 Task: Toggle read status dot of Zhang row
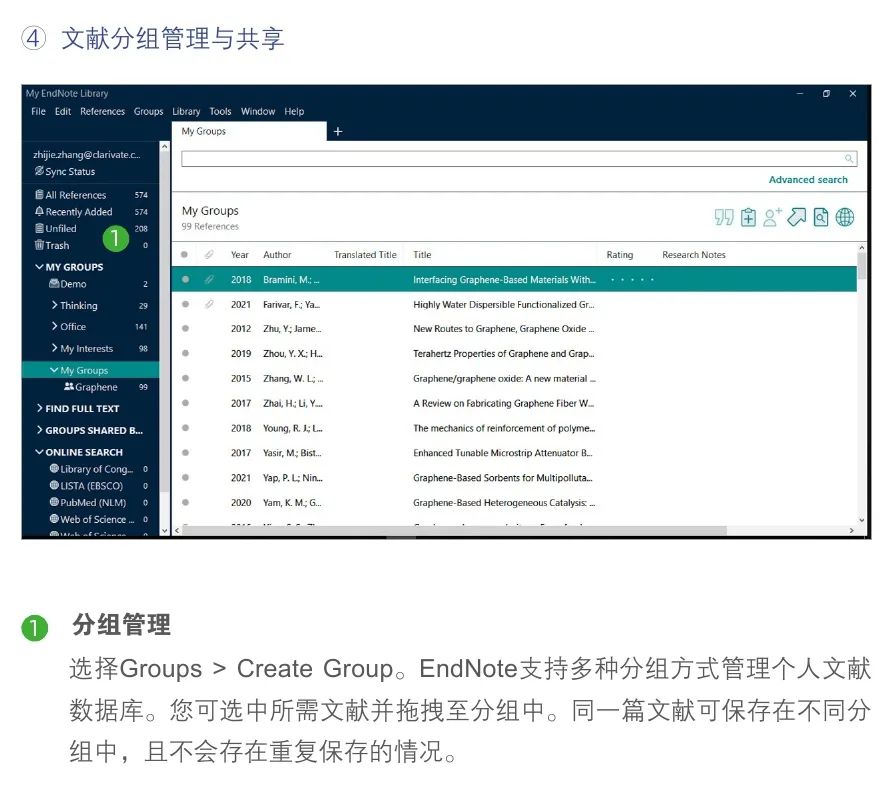(x=185, y=378)
